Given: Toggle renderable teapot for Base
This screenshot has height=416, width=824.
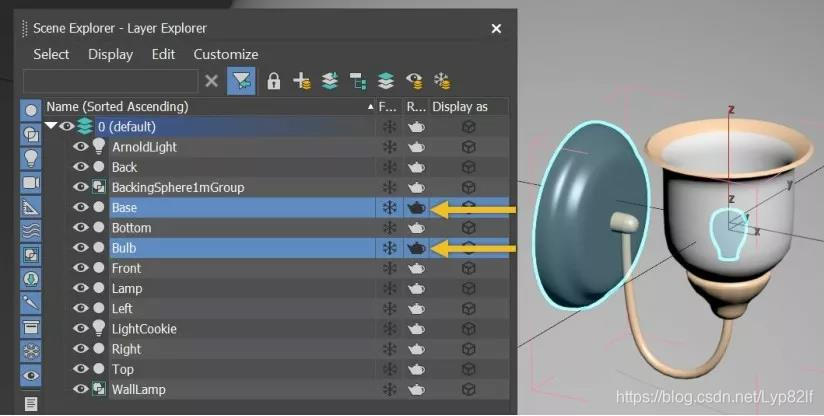Looking at the screenshot, I should (416, 208).
